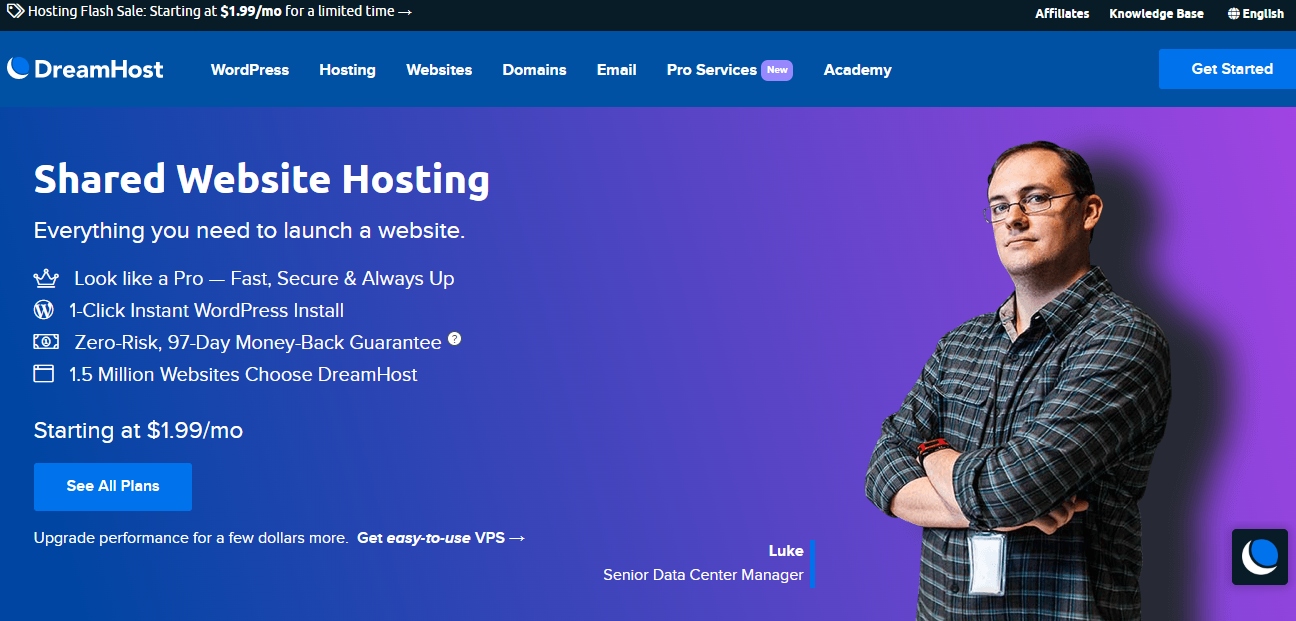The image size is (1296, 621).
Task: Click the globe language icon
Action: pos(1233,14)
